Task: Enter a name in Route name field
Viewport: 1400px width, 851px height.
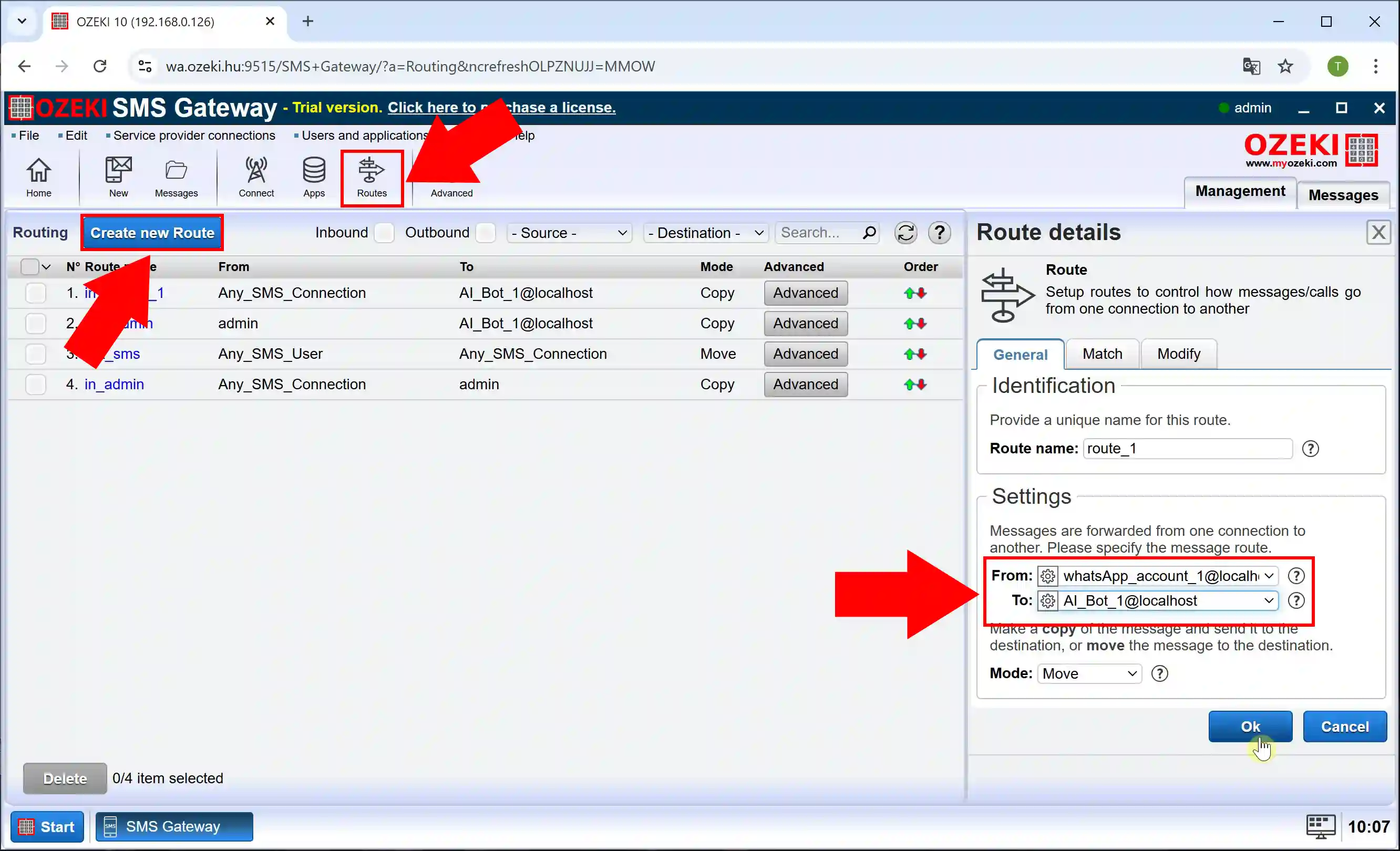Action: pyautogui.click(x=1186, y=448)
